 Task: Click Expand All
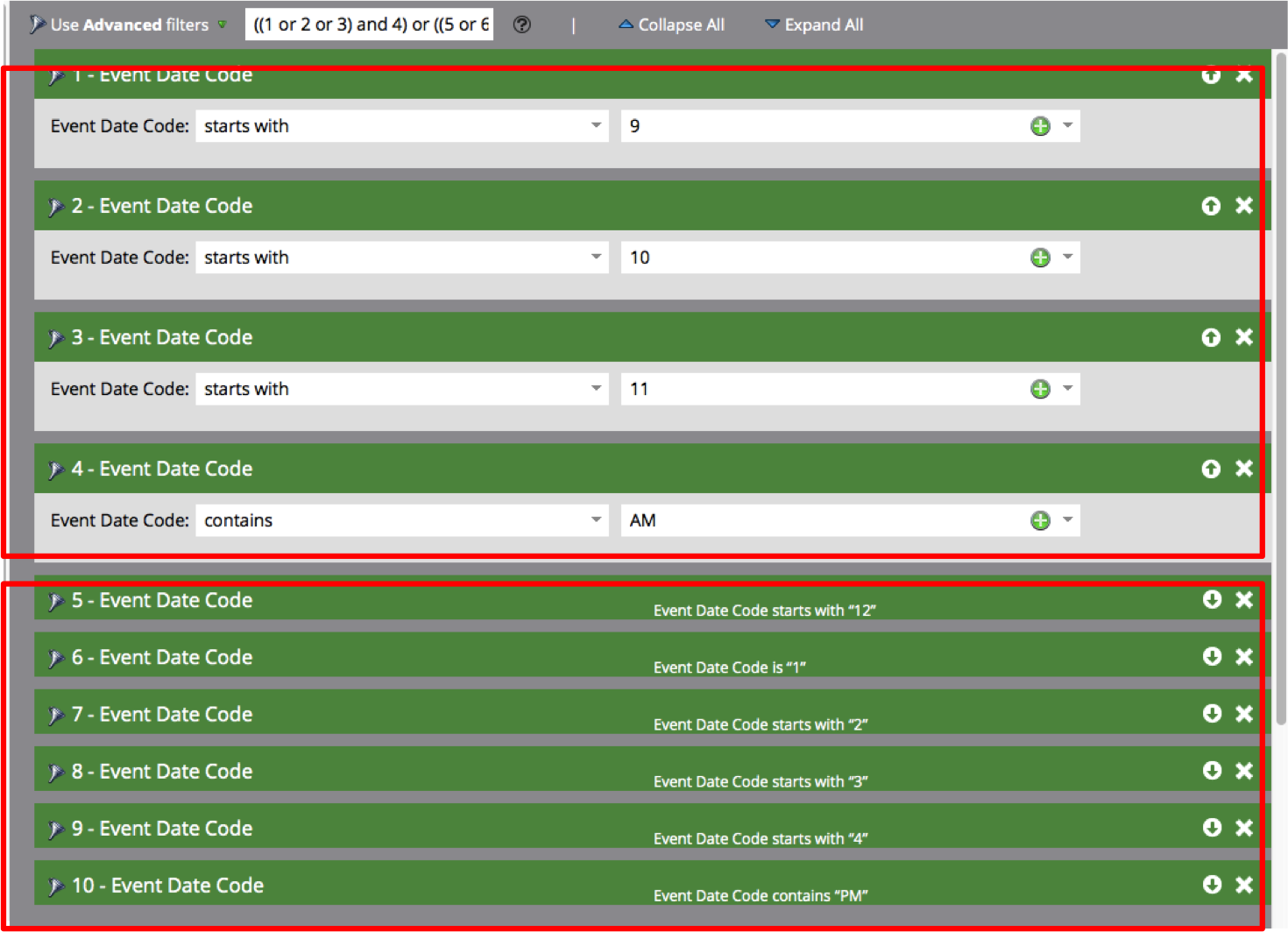click(814, 25)
